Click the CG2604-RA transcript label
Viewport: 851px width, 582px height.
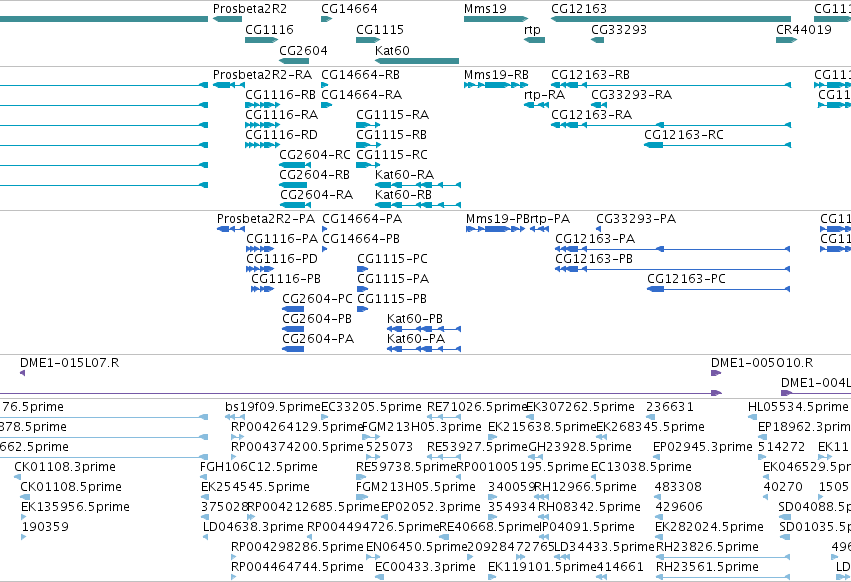tap(316, 194)
